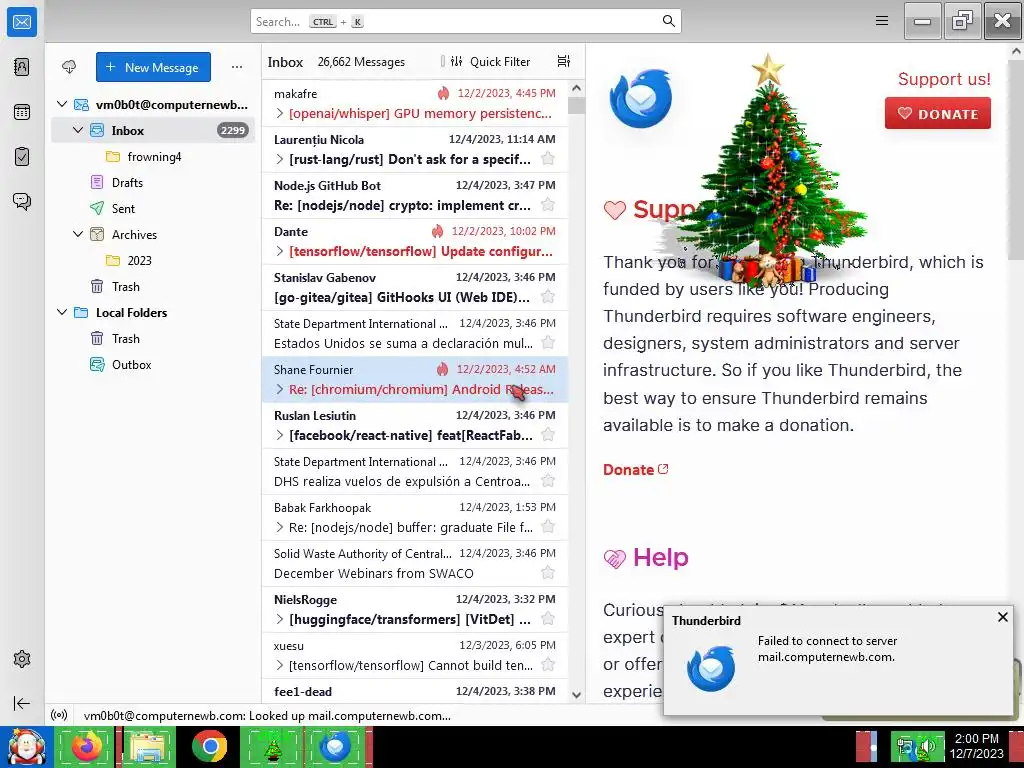Toggle the Quick Filter bar
The width and height of the screenshot is (1024, 768).
pyautogui.click(x=490, y=61)
